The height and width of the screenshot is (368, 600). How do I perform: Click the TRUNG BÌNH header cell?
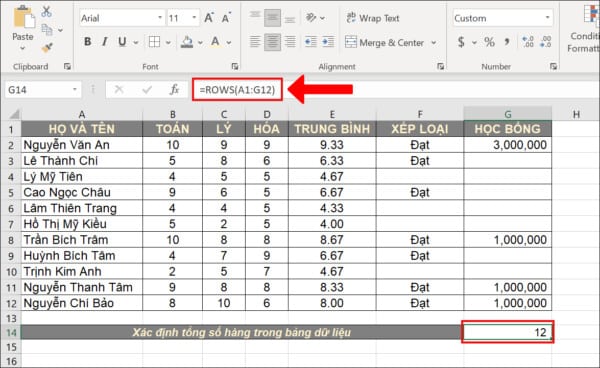click(332, 129)
